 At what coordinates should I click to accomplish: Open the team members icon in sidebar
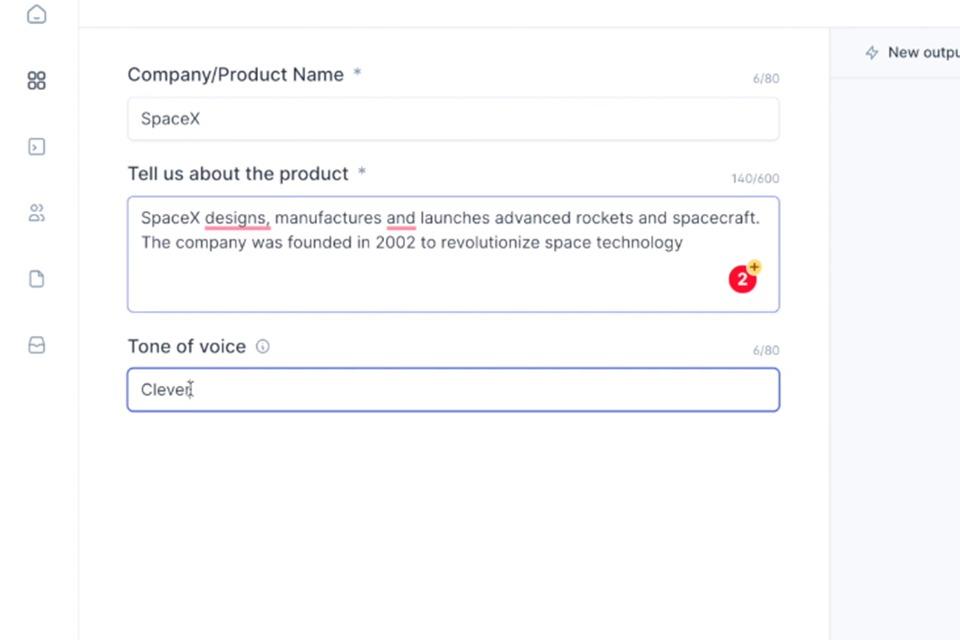(x=37, y=213)
